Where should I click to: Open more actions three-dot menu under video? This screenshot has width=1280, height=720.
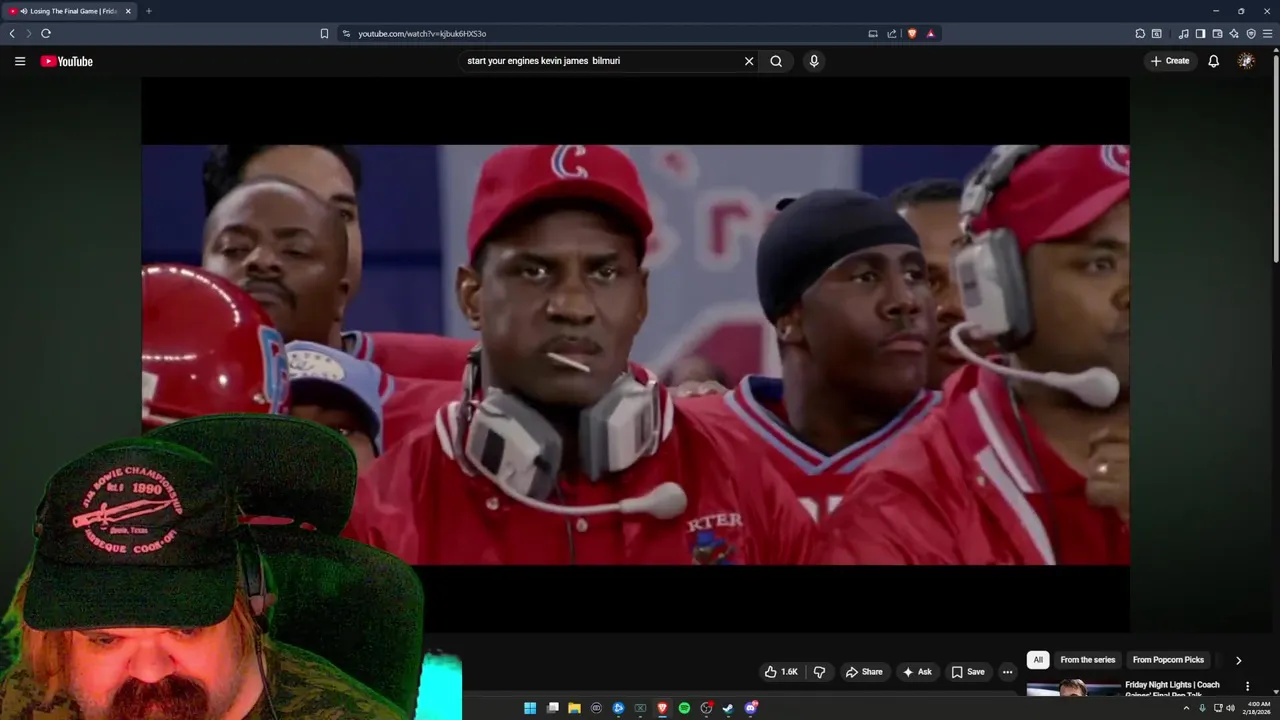point(1007,672)
